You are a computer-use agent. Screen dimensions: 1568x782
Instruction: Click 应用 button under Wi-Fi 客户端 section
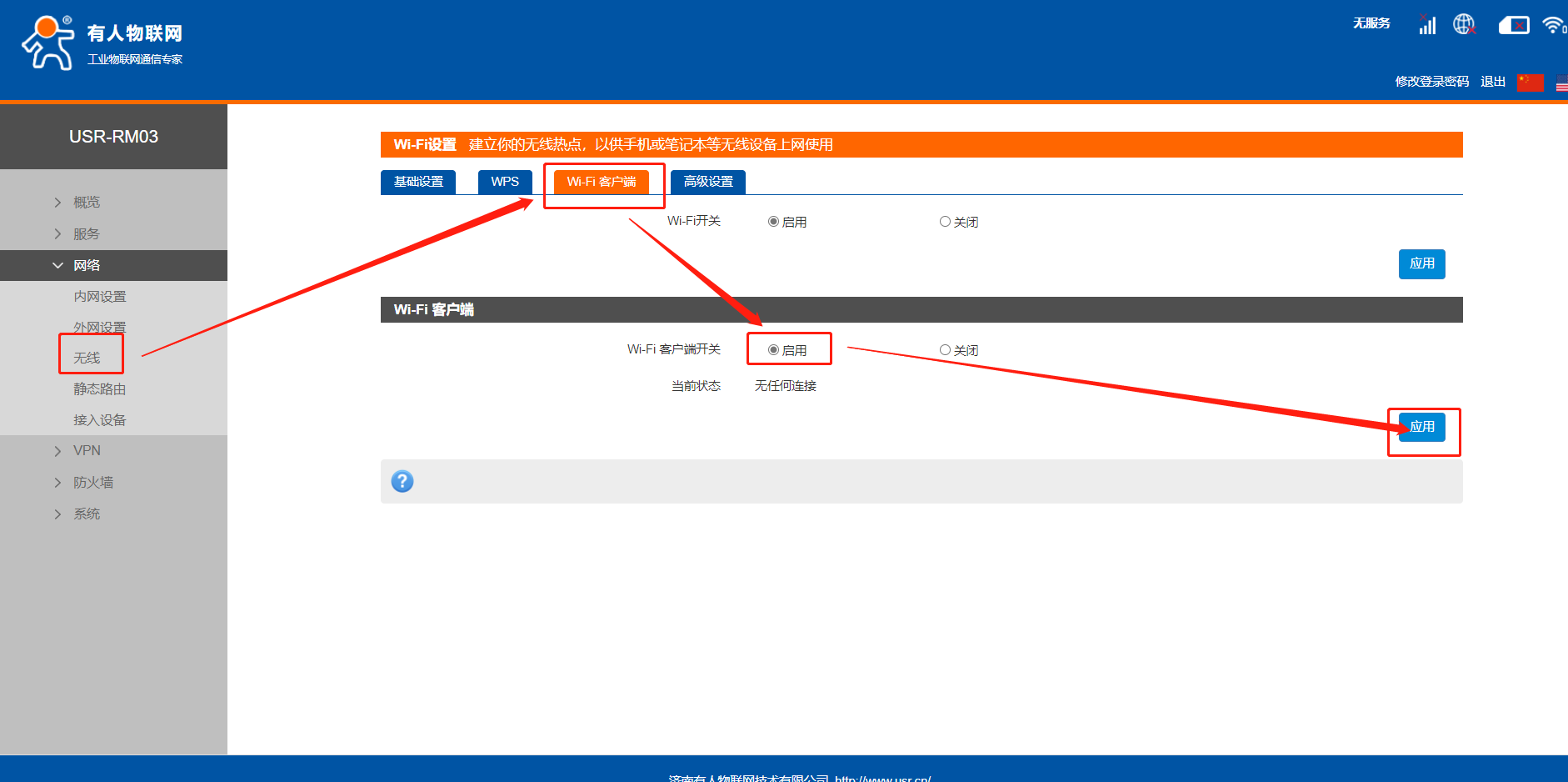point(1421,427)
